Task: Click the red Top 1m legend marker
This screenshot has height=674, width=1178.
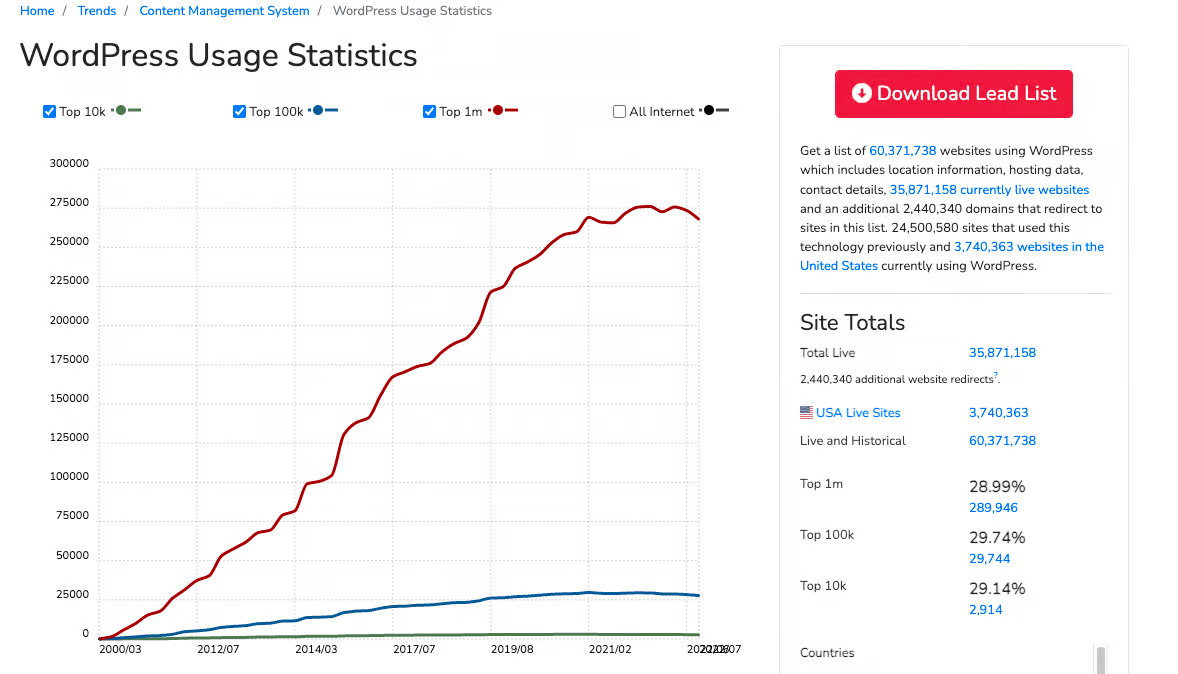Action: pos(503,110)
